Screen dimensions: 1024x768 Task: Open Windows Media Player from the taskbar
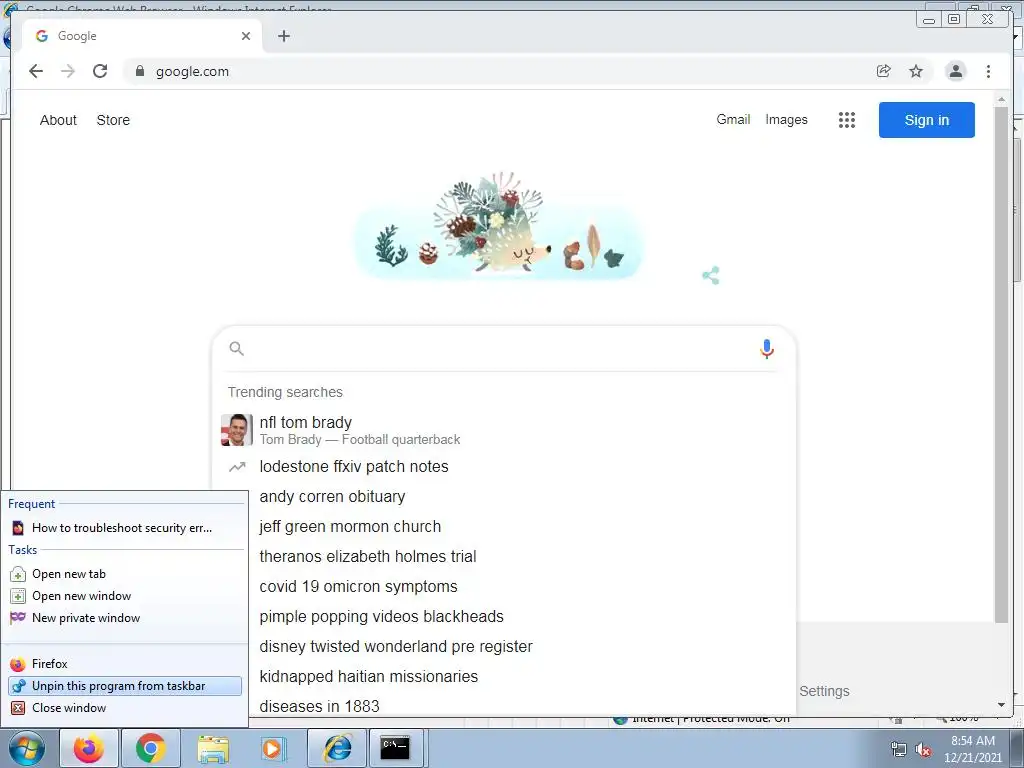274,748
